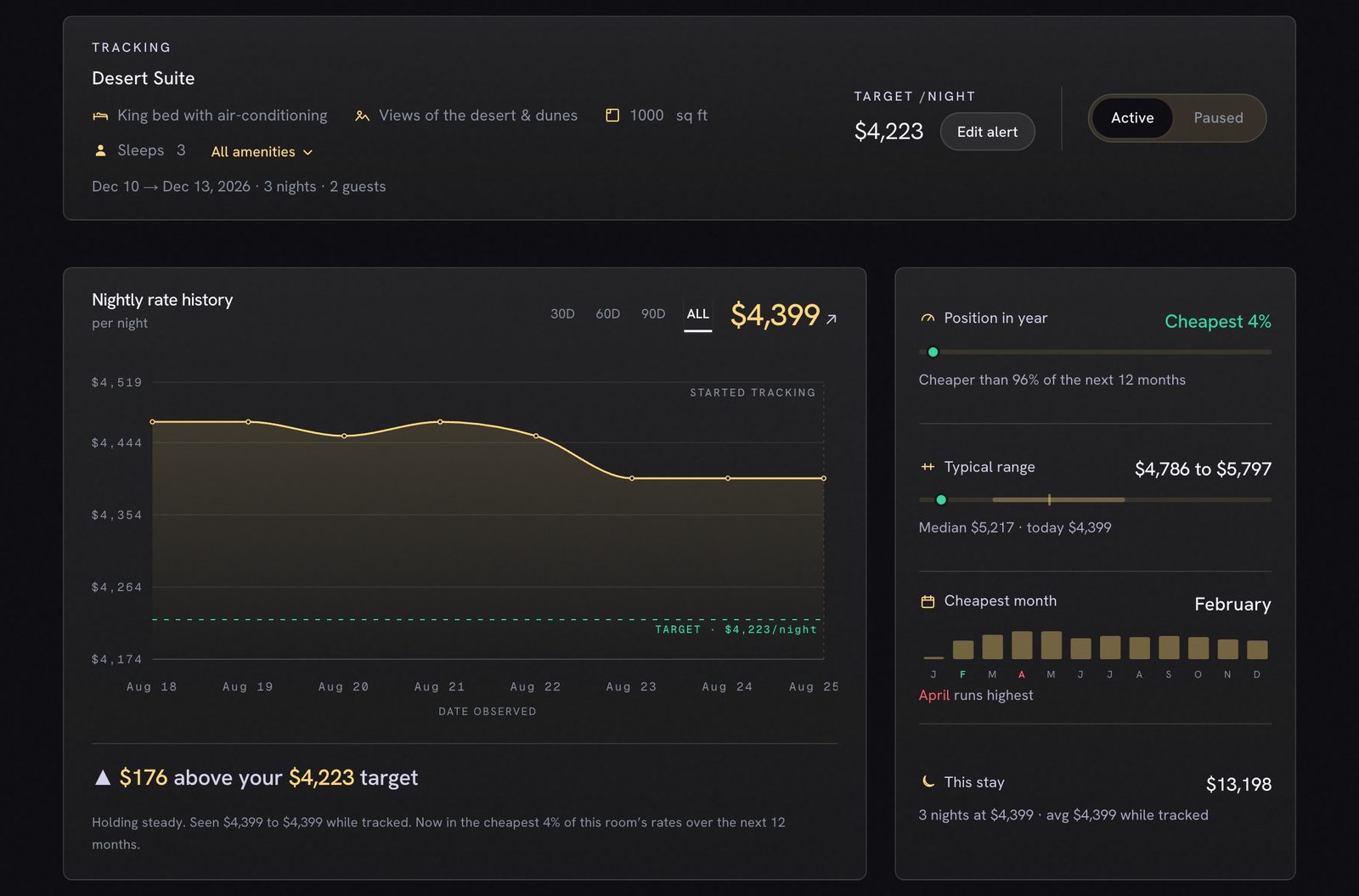The image size is (1359, 896).
Task: Click the Position in year gauge icon
Action: 928,318
